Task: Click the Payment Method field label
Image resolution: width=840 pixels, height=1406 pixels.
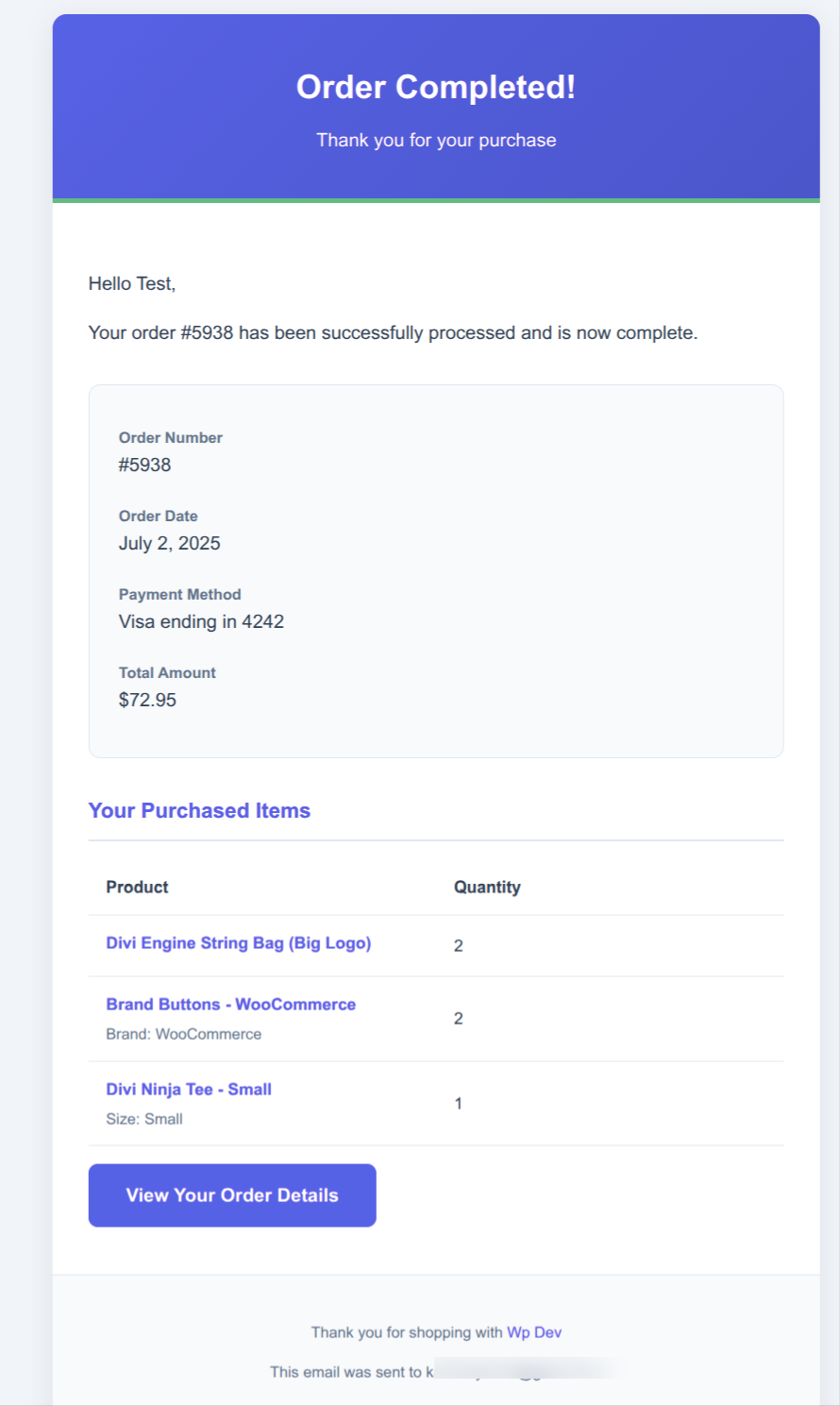Action: 180,595
